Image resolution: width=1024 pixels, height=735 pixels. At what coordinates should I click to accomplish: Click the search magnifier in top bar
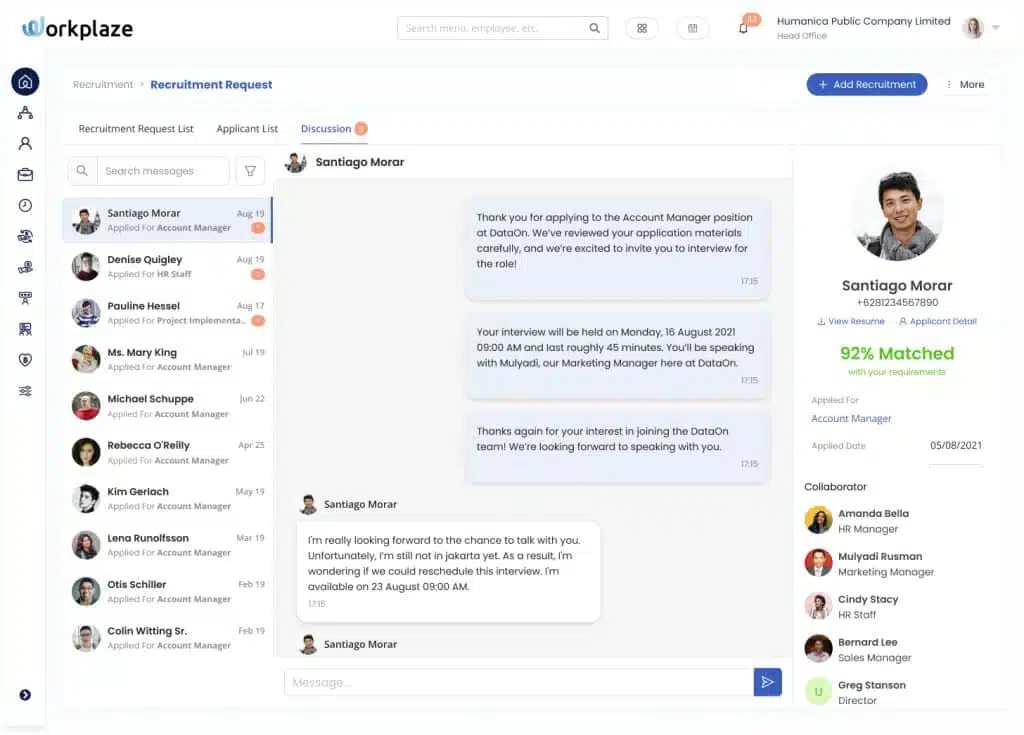pyautogui.click(x=594, y=28)
